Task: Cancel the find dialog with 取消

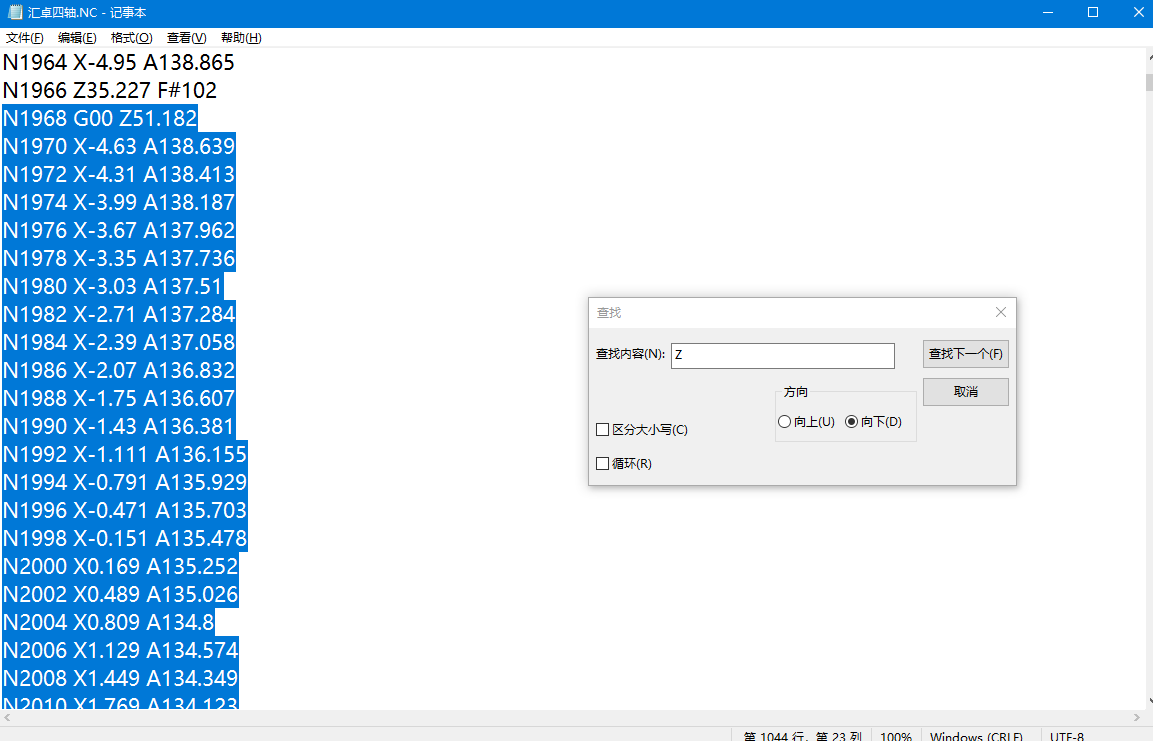Action: pyautogui.click(x=965, y=392)
